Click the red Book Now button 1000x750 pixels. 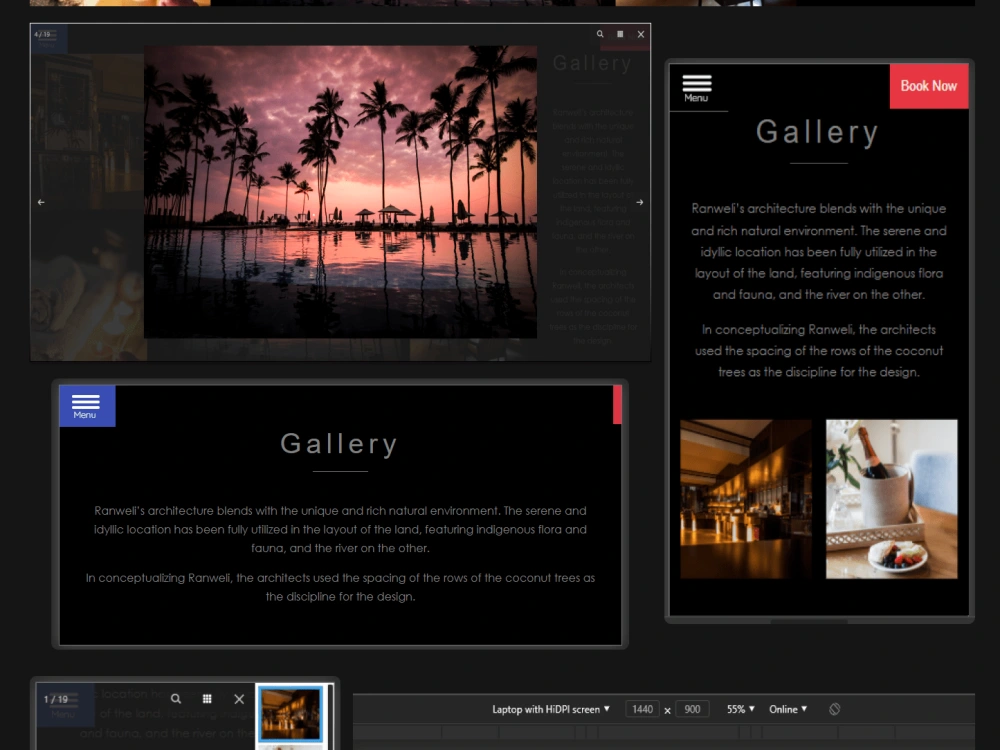[x=929, y=86]
